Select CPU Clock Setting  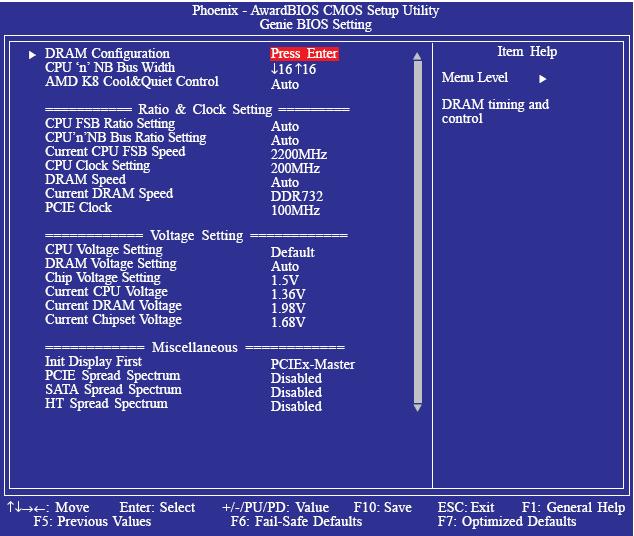pyautogui.click(x=97, y=166)
